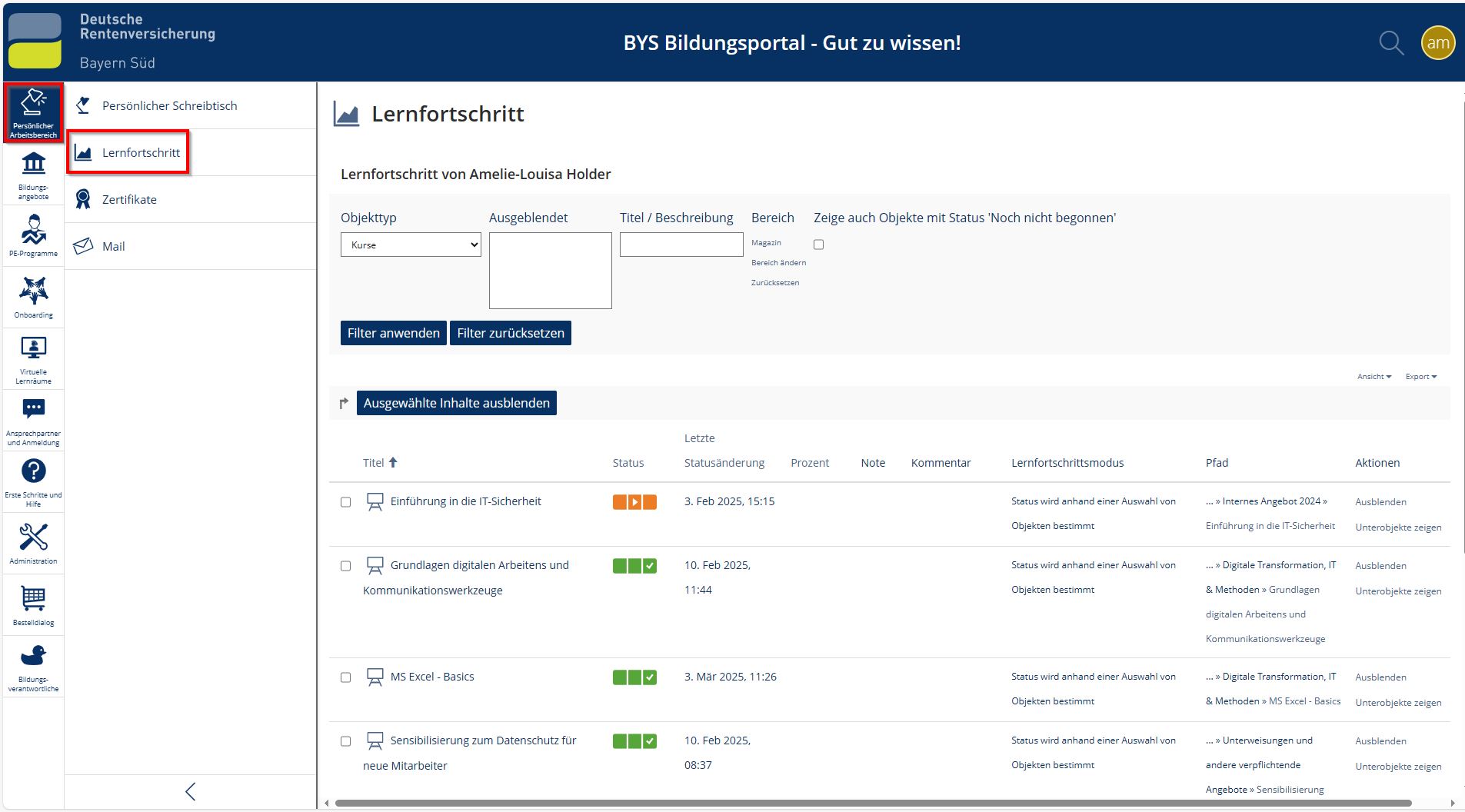Click the search magnifier in header
Viewport: 1465px width, 812px height.
(x=1390, y=43)
